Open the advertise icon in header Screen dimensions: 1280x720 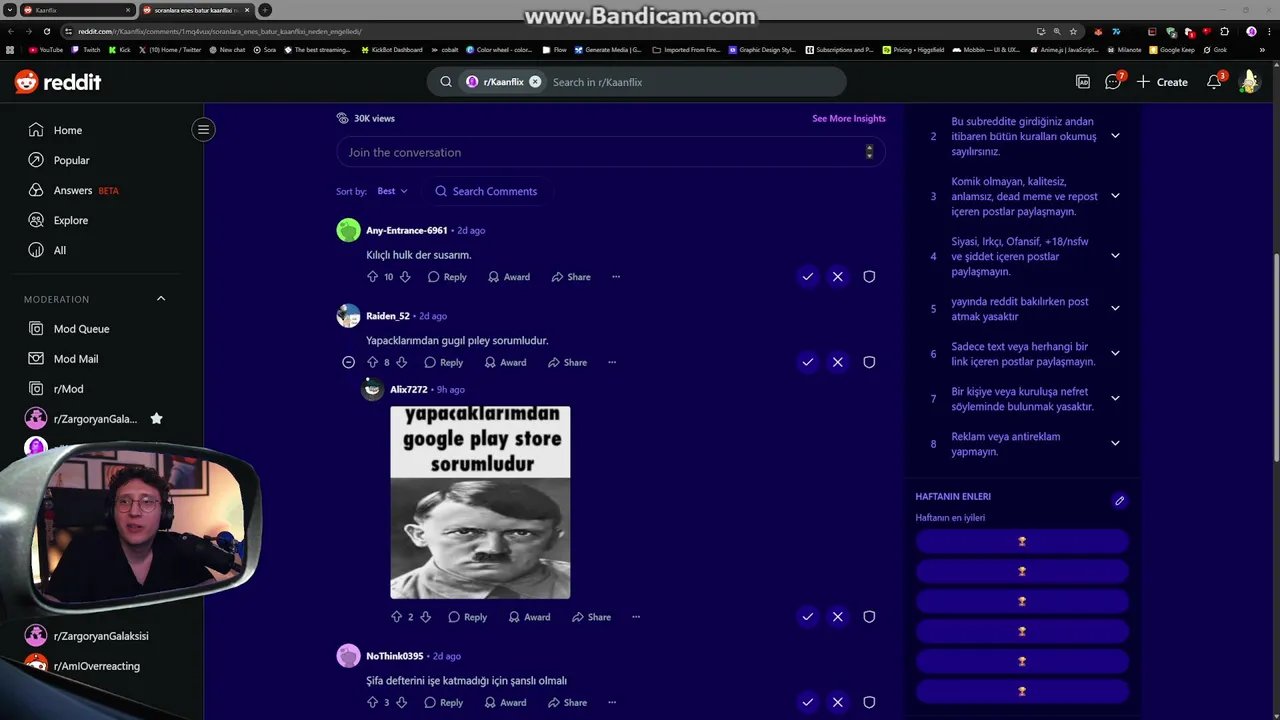coord(1083,82)
